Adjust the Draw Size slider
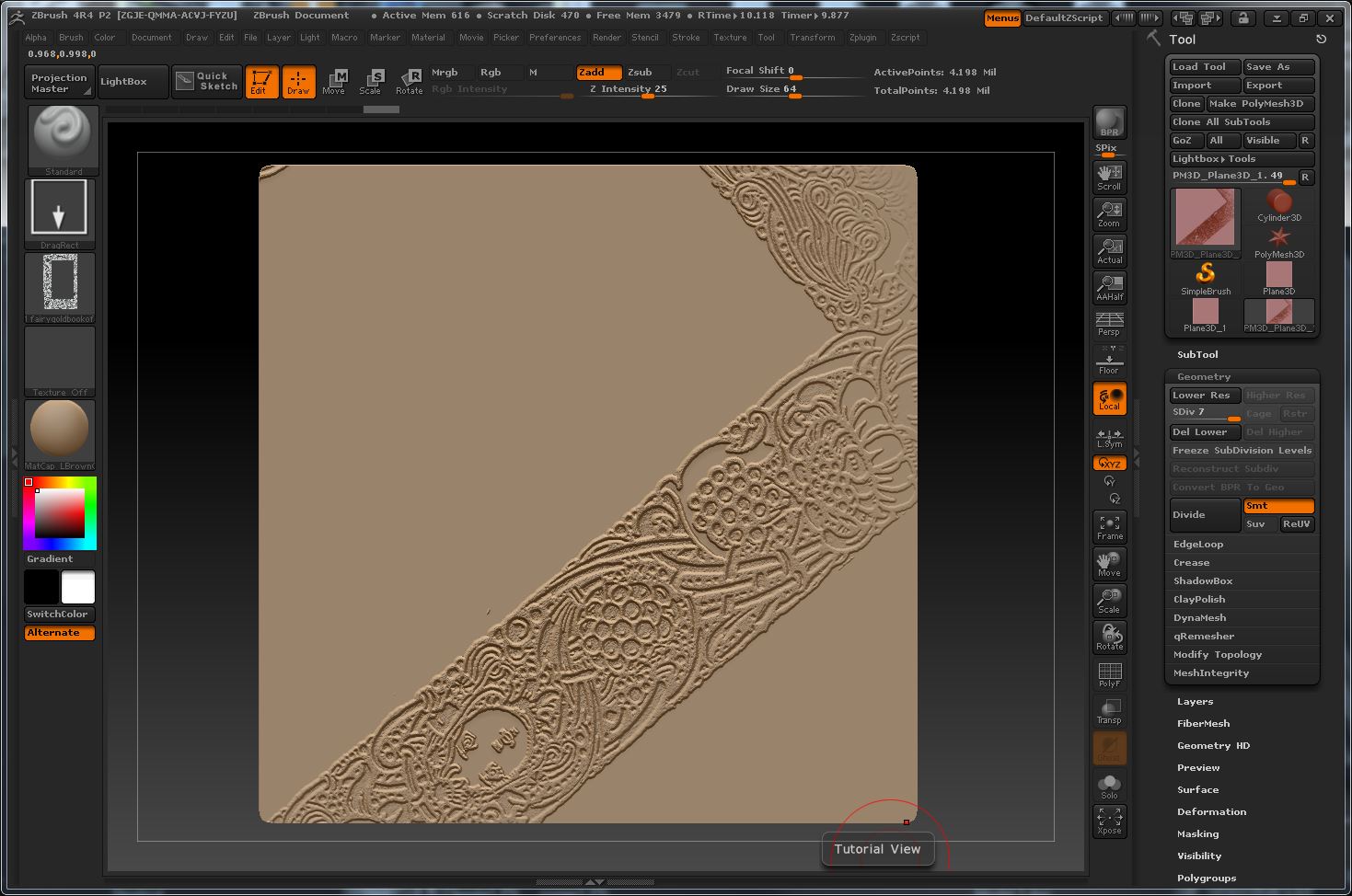The width and height of the screenshot is (1352, 896). pos(794,89)
